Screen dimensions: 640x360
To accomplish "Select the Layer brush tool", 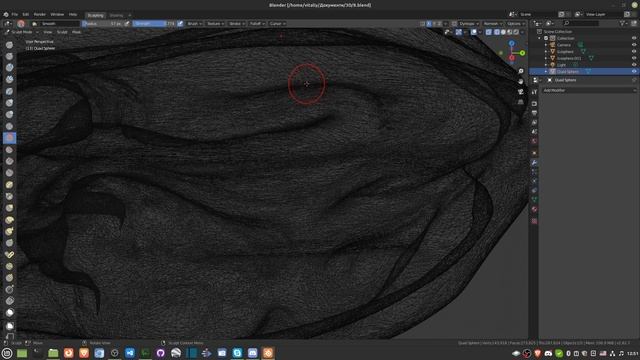I will [9, 91].
